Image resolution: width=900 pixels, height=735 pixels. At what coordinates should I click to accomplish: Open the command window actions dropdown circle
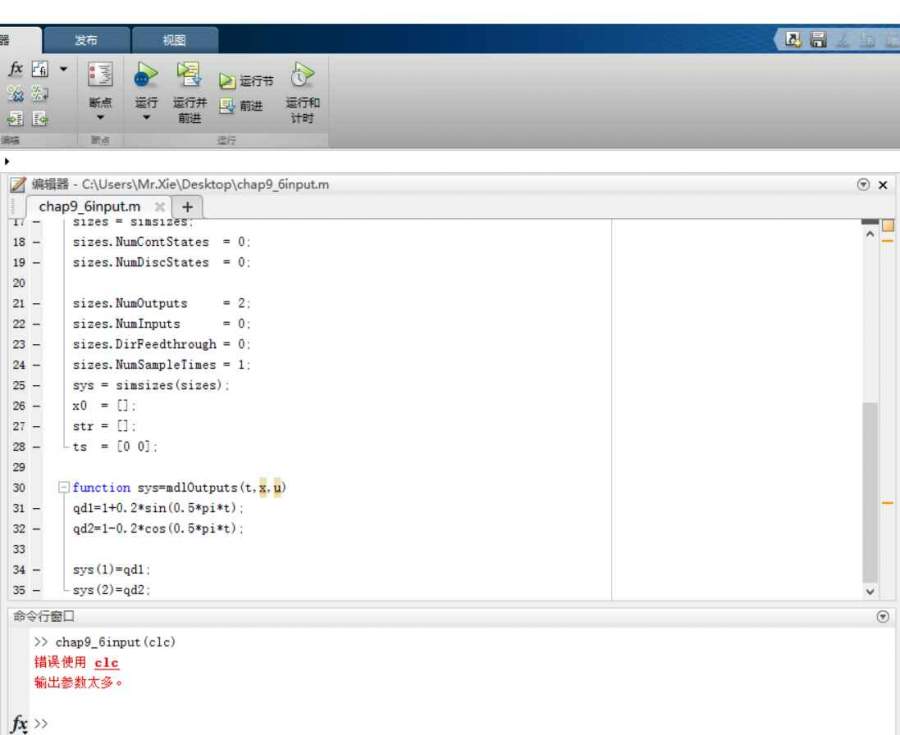883,617
